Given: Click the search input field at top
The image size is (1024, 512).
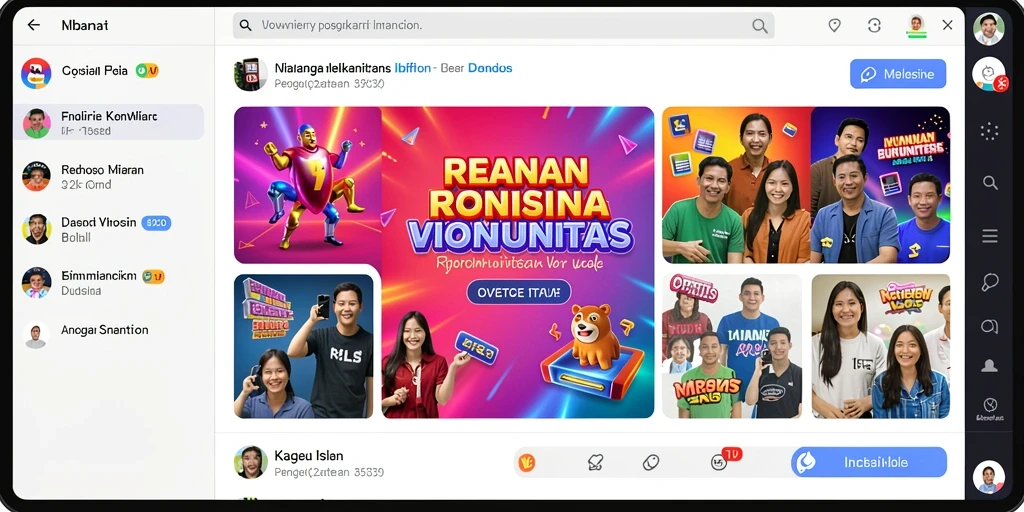Looking at the screenshot, I should (504, 26).
